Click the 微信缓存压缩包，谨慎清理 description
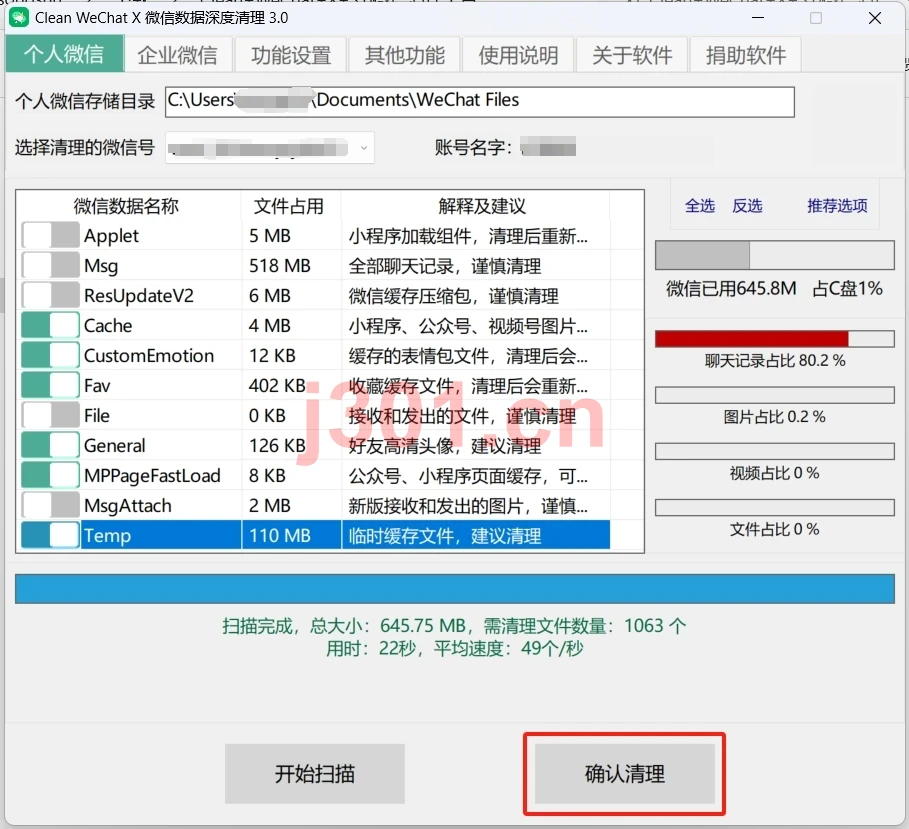The image size is (909, 829). coord(453,296)
